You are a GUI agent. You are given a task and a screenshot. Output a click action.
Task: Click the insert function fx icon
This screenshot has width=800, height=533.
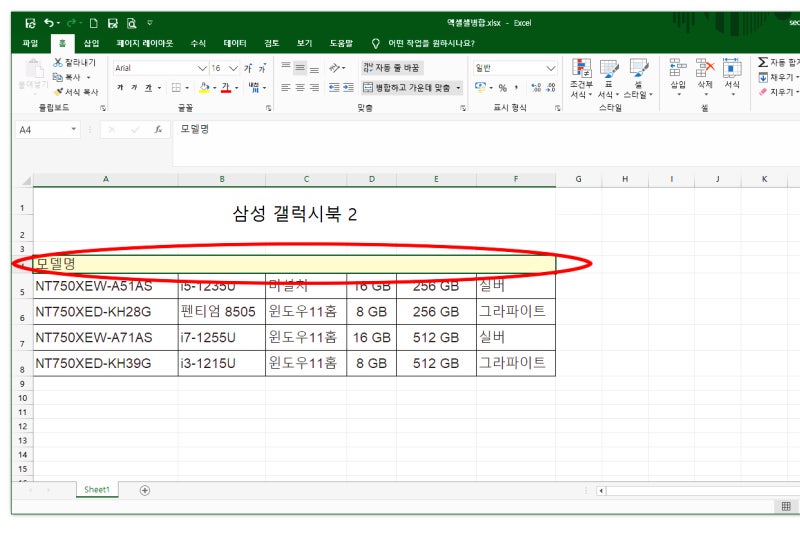pos(158,130)
